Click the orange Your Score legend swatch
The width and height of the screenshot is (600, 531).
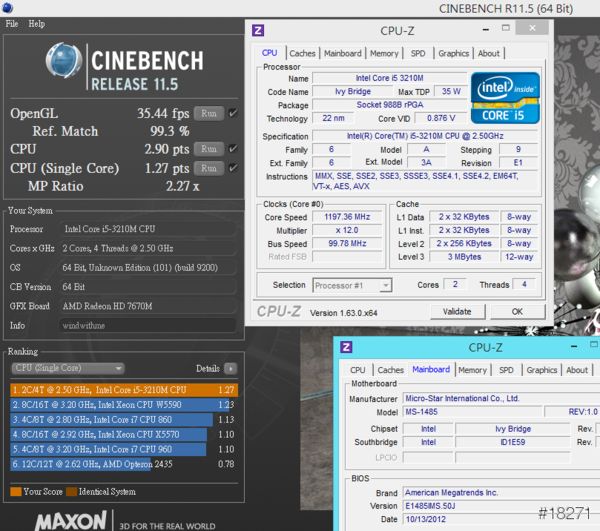click(15, 491)
